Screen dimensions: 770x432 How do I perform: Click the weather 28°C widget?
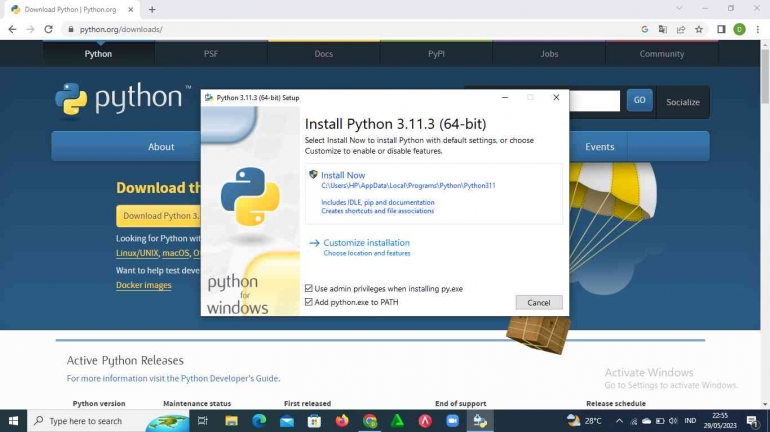[x=584, y=421]
